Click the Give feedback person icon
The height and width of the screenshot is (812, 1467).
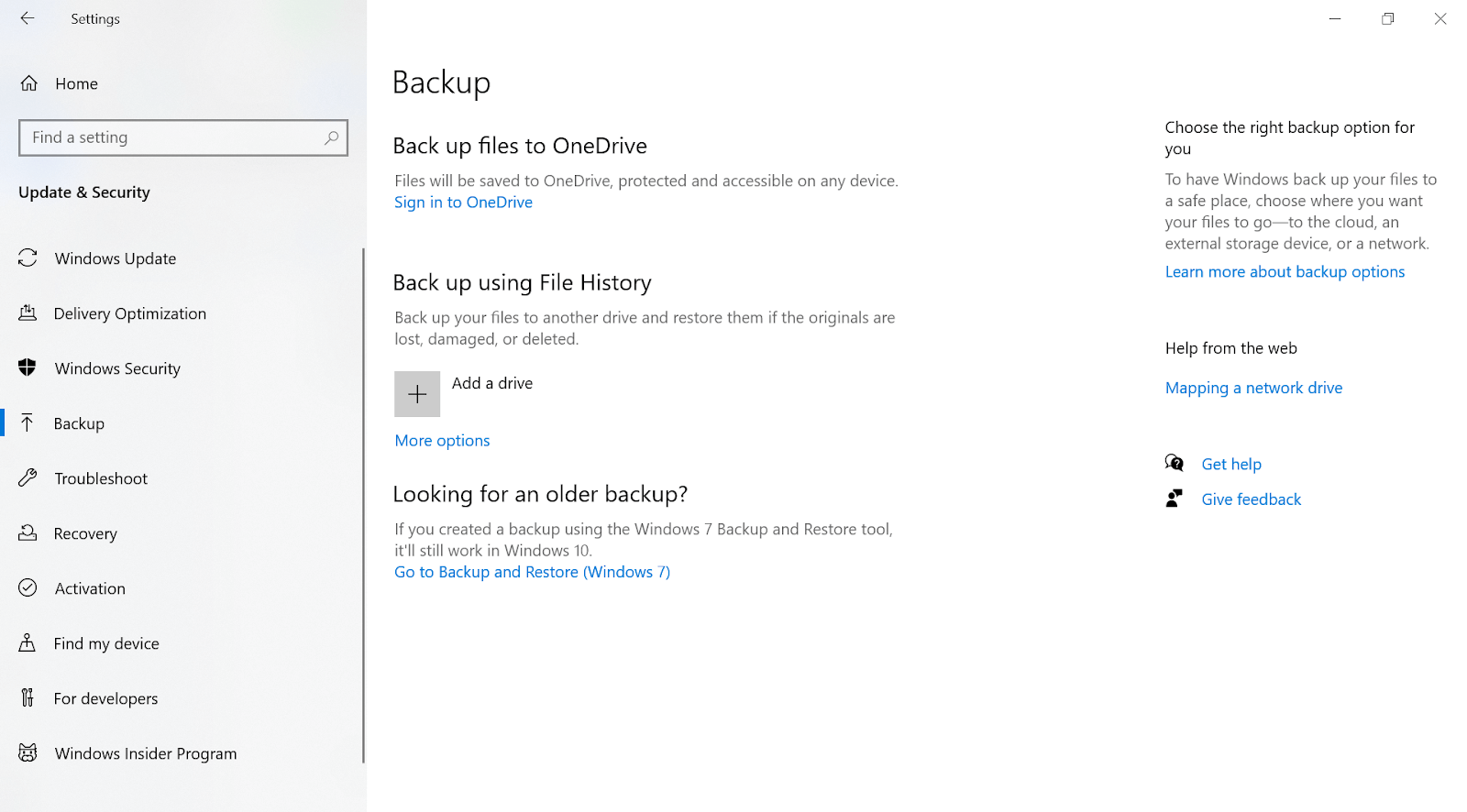tap(1175, 499)
